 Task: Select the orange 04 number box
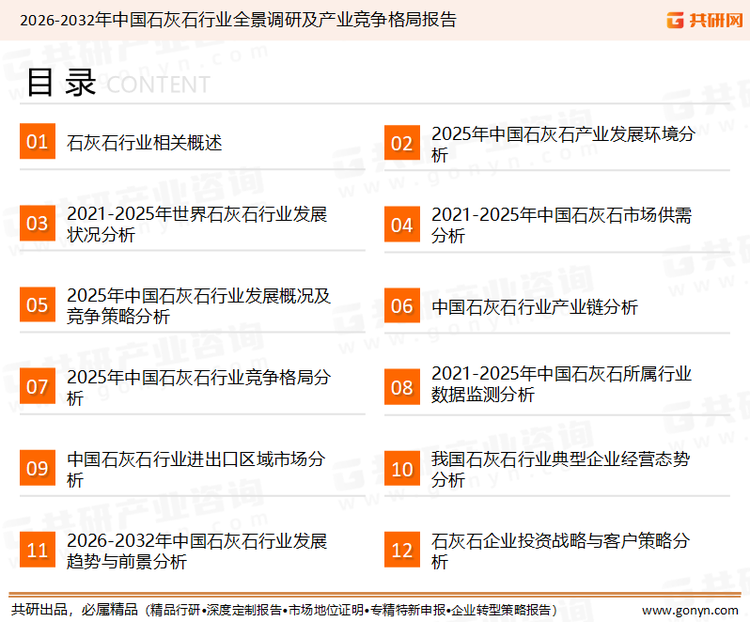(x=402, y=224)
